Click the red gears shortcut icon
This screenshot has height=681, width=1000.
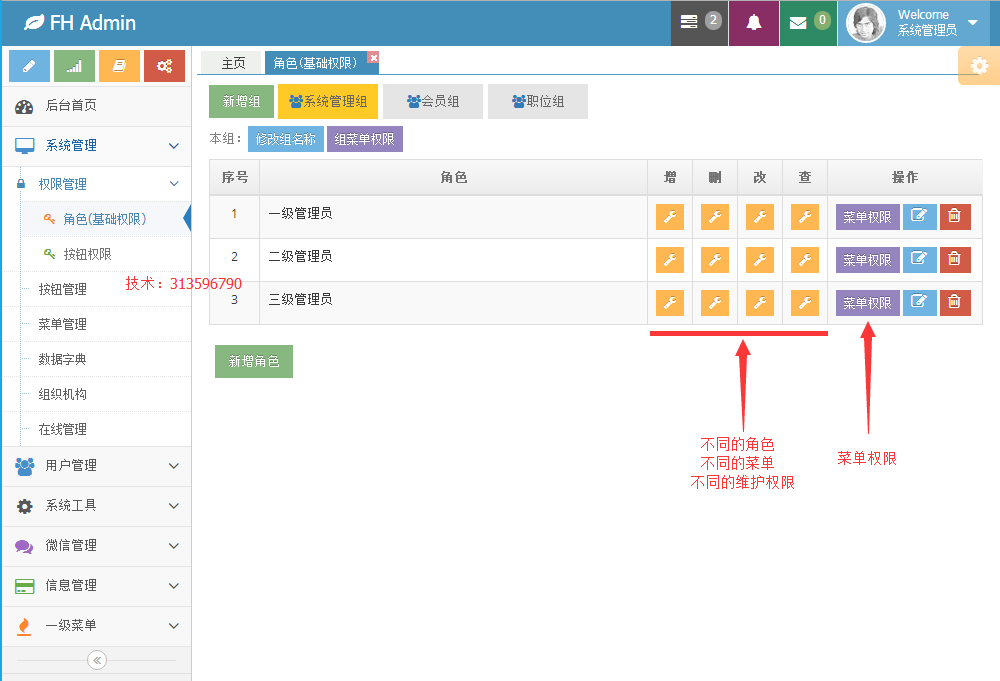pos(165,66)
